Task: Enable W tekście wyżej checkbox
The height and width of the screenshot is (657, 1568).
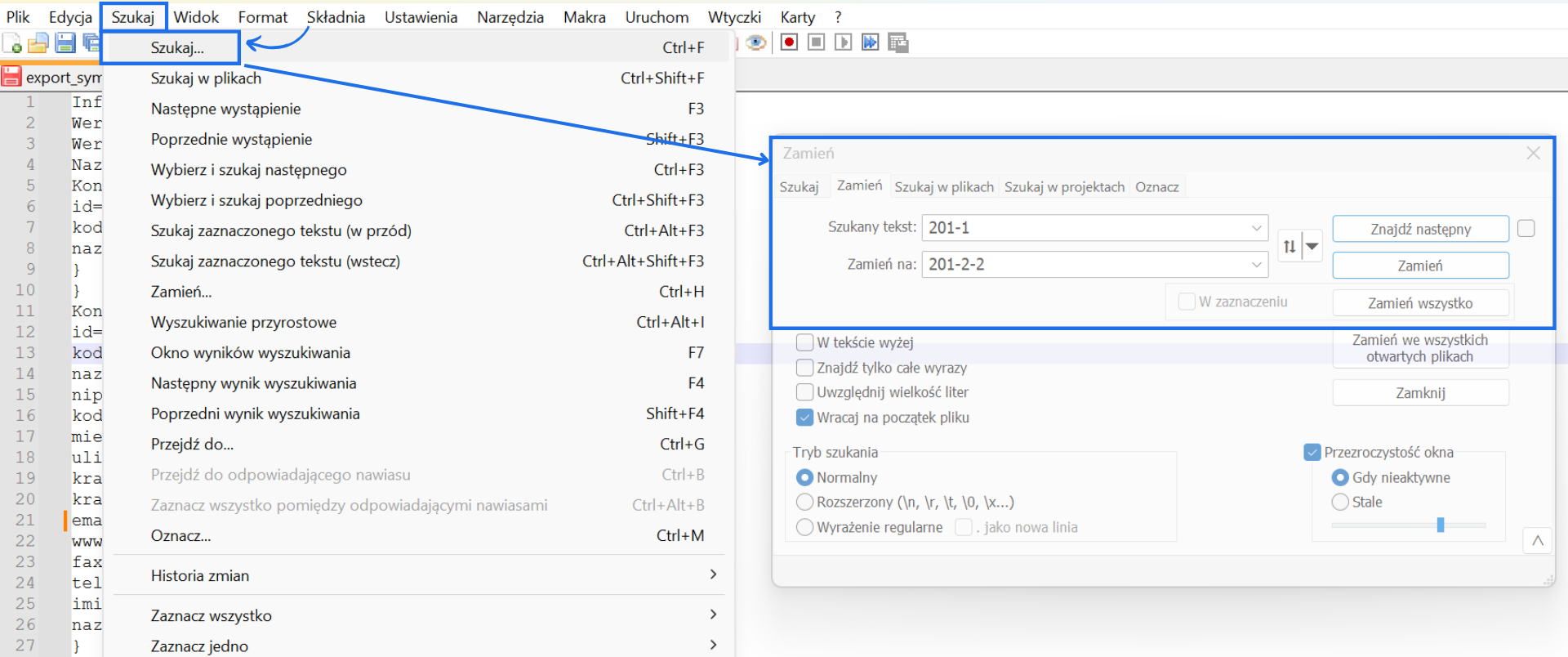Action: click(804, 342)
